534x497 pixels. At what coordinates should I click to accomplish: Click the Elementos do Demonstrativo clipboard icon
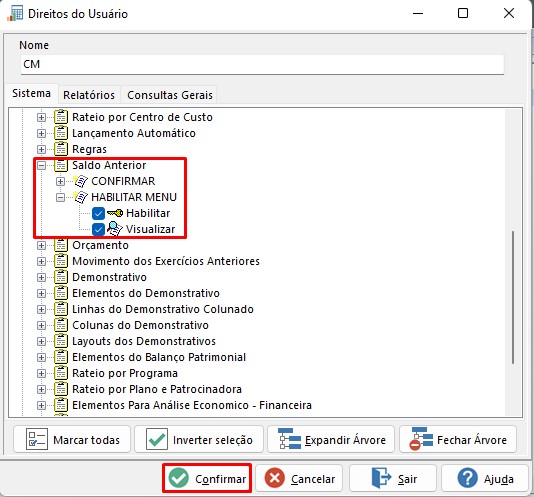61,293
